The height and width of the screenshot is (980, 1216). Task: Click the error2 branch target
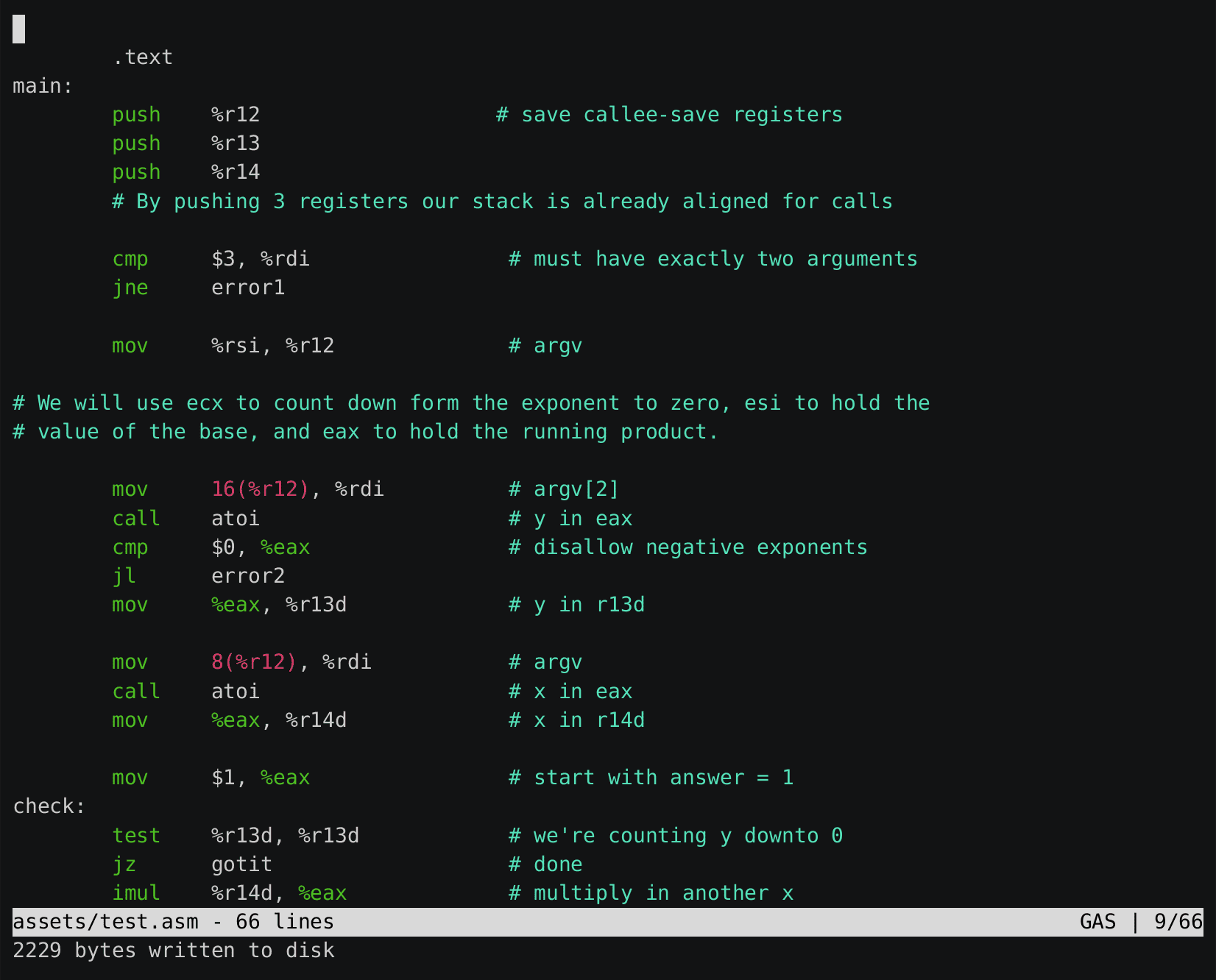(x=248, y=575)
